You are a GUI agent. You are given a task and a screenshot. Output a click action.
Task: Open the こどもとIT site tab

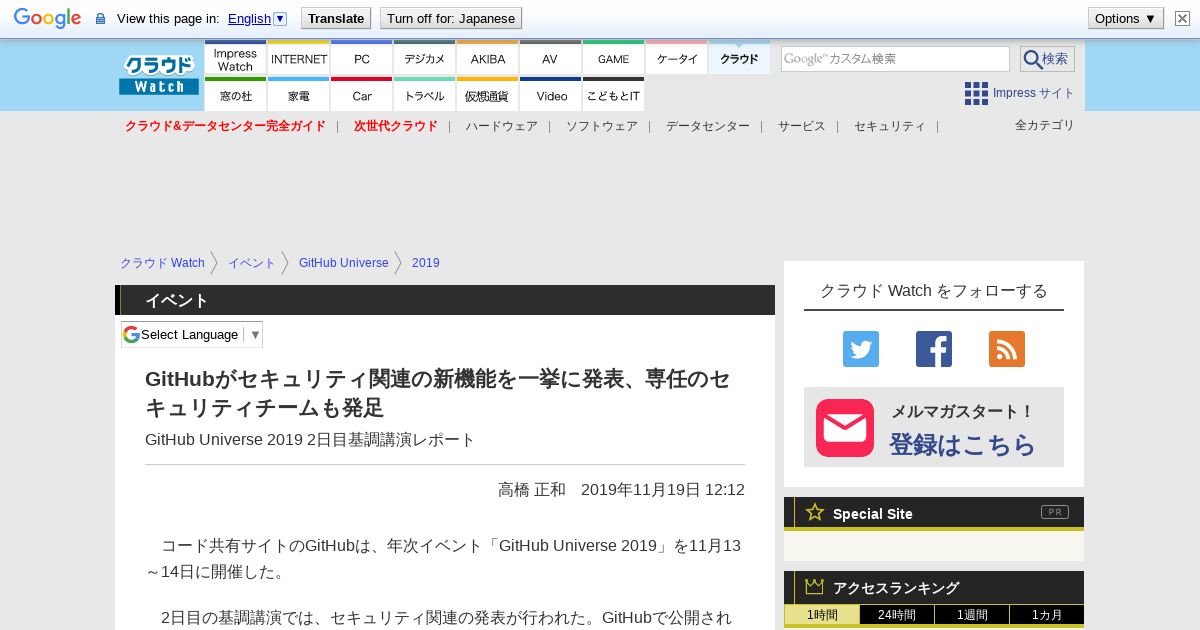614,95
